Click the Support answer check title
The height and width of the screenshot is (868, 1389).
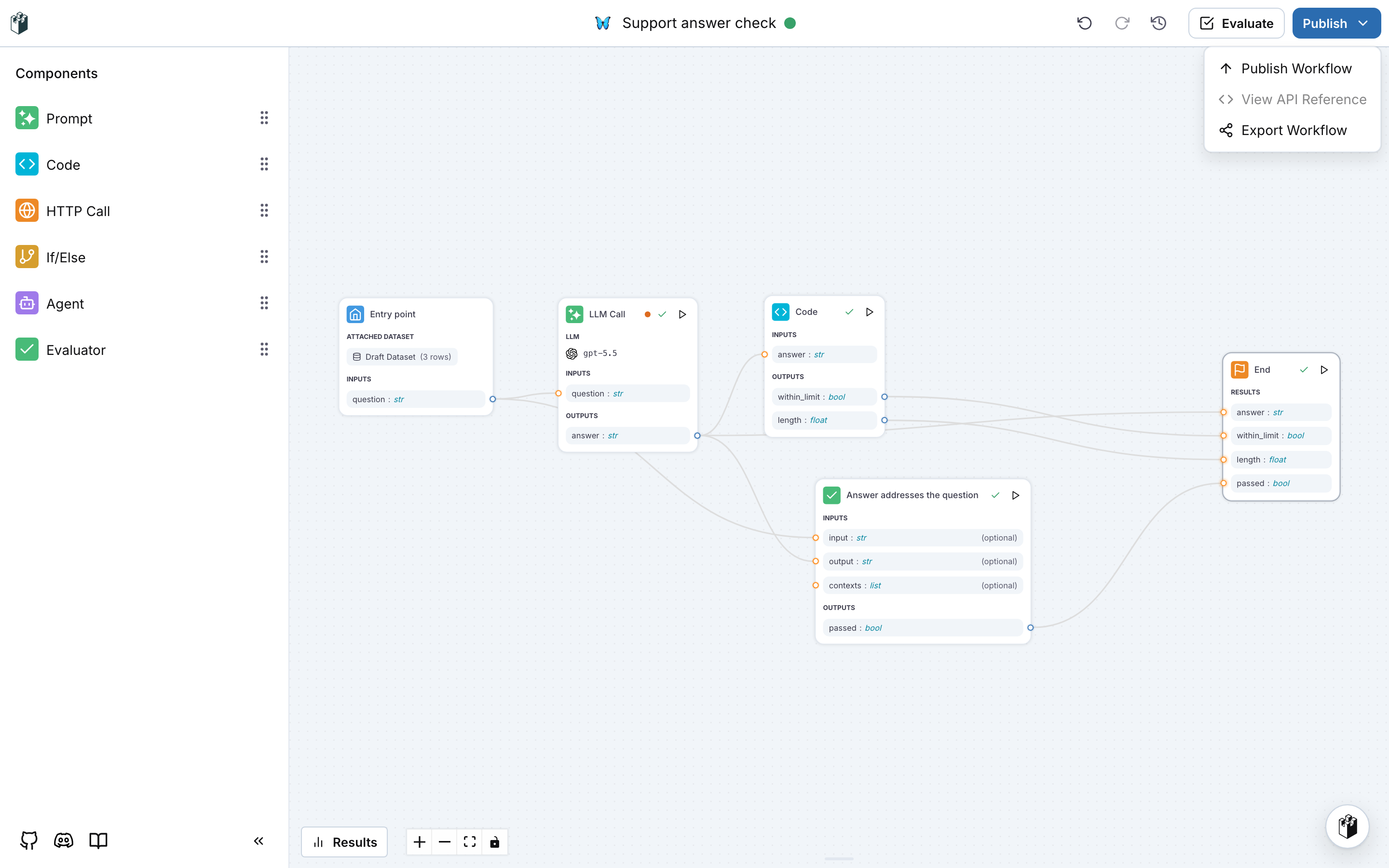[x=698, y=23]
